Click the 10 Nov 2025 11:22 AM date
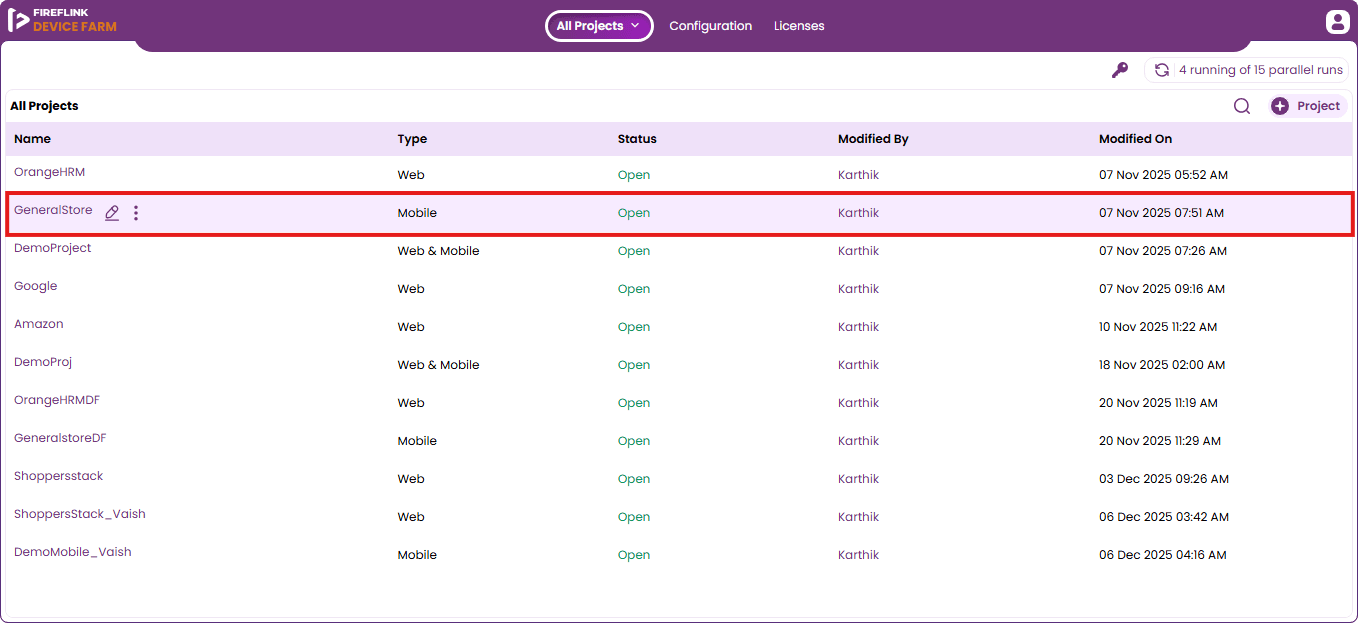 point(1158,327)
